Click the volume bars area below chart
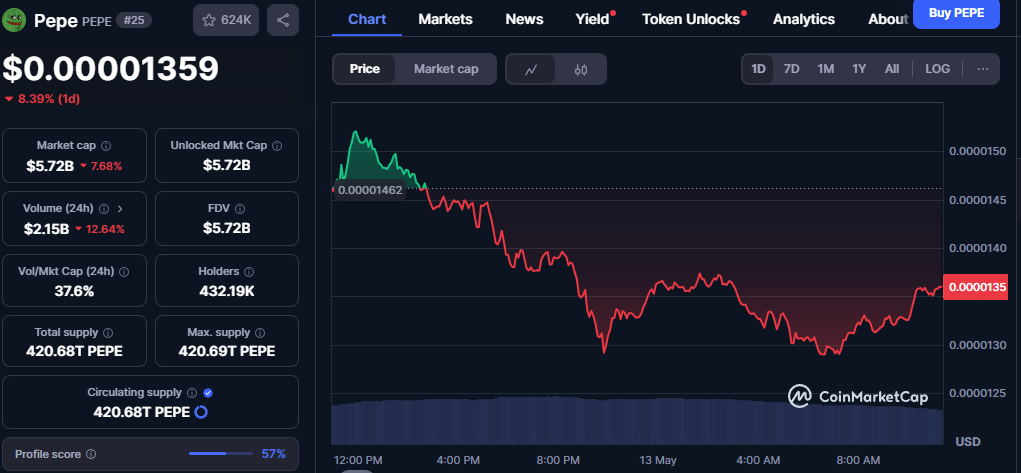This screenshot has width=1021, height=473. click(637, 420)
